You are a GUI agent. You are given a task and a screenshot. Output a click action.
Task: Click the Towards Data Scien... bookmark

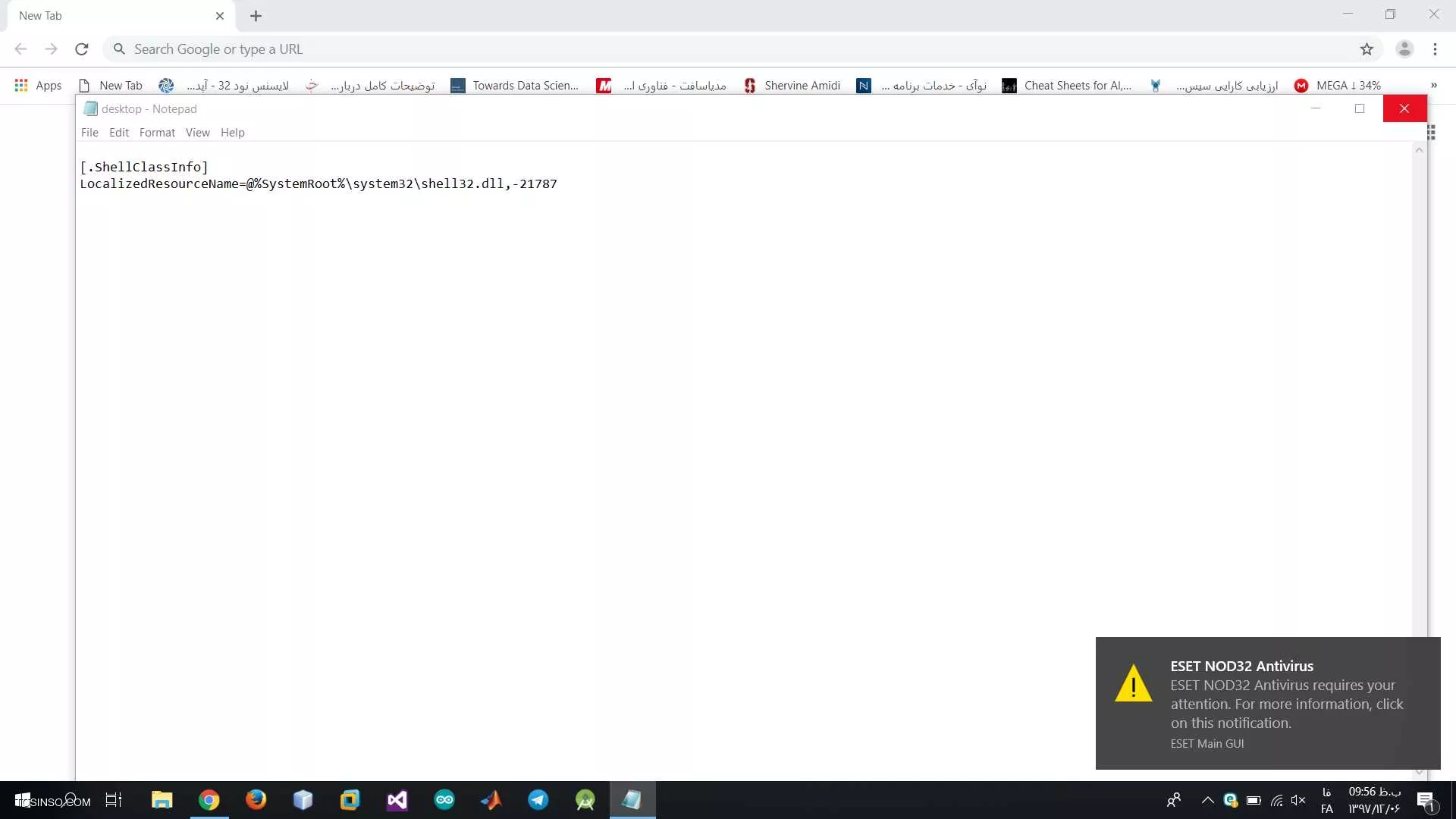526,85
